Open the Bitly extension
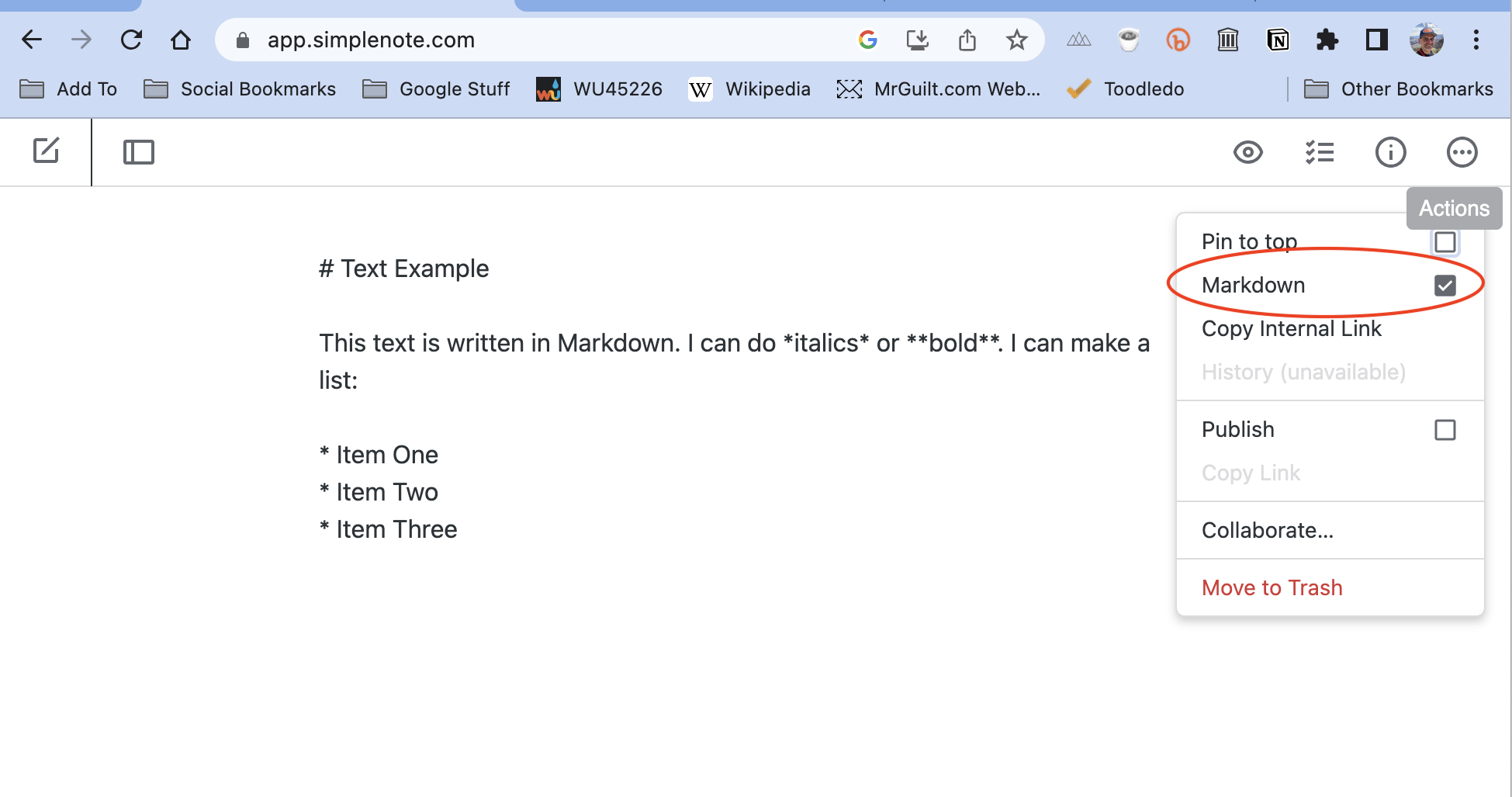This screenshot has height=797, width=1512. click(1178, 40)
